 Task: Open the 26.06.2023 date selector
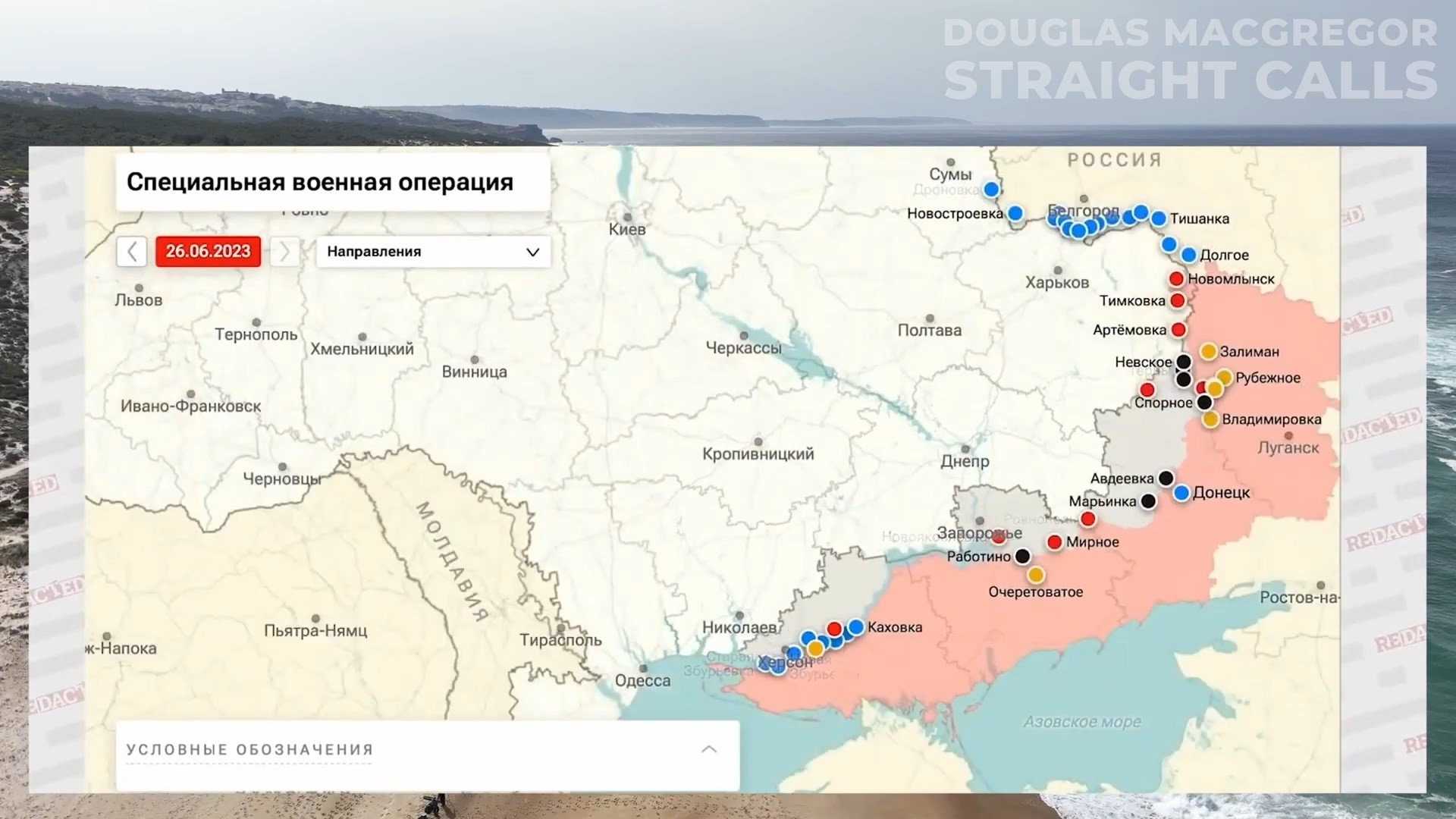pyautogui.click(x=208, y=252)
